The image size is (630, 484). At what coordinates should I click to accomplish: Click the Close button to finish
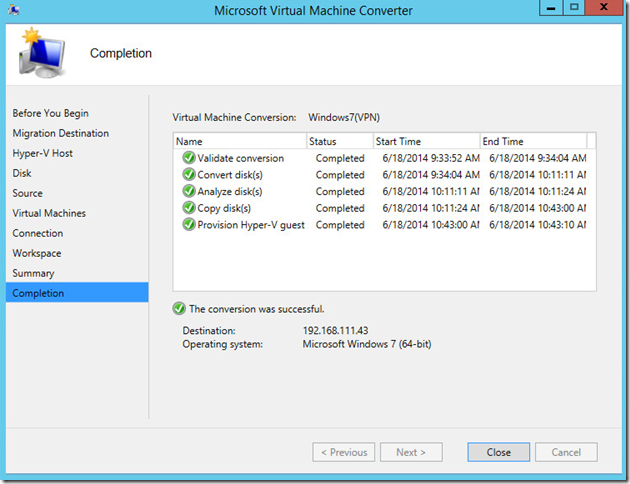pyautogui.click(x=499, y=452)
